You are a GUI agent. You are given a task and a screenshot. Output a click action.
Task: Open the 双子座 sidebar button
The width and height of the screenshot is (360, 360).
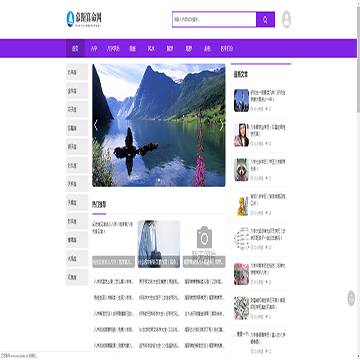click(x=77, y=109)
